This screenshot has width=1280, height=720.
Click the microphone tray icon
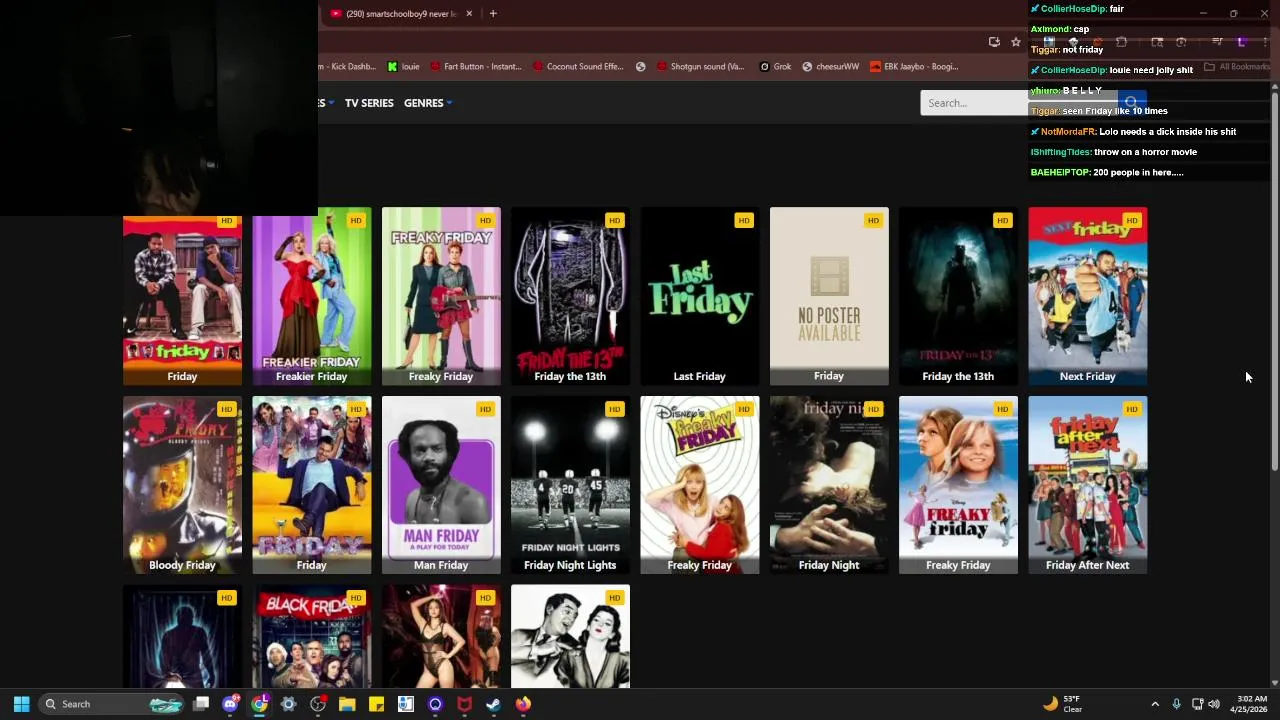pos(1176,704)
